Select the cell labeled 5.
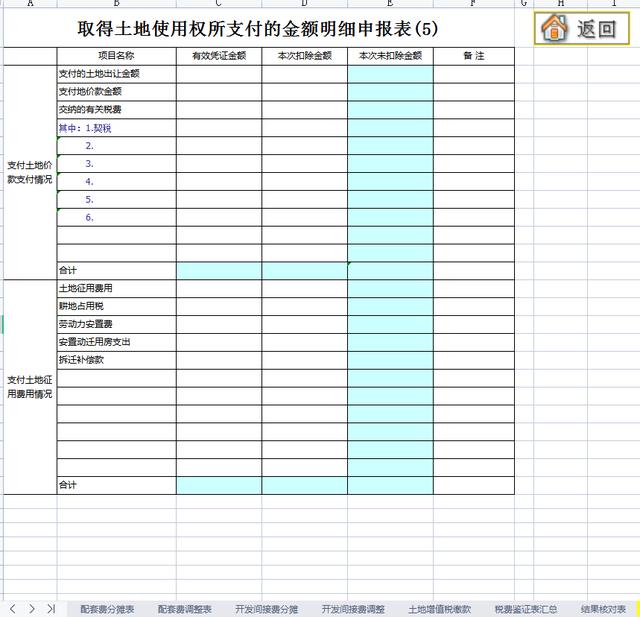The width and height of the screenshot is (640, 617). pos(116,200)
